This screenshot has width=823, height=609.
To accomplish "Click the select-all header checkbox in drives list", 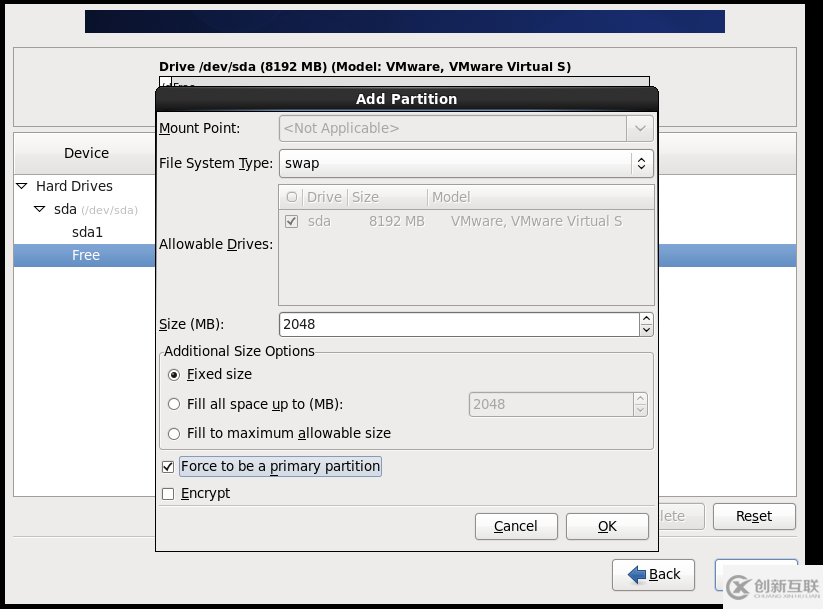I will pyautogui.click(x=292, y=197).
